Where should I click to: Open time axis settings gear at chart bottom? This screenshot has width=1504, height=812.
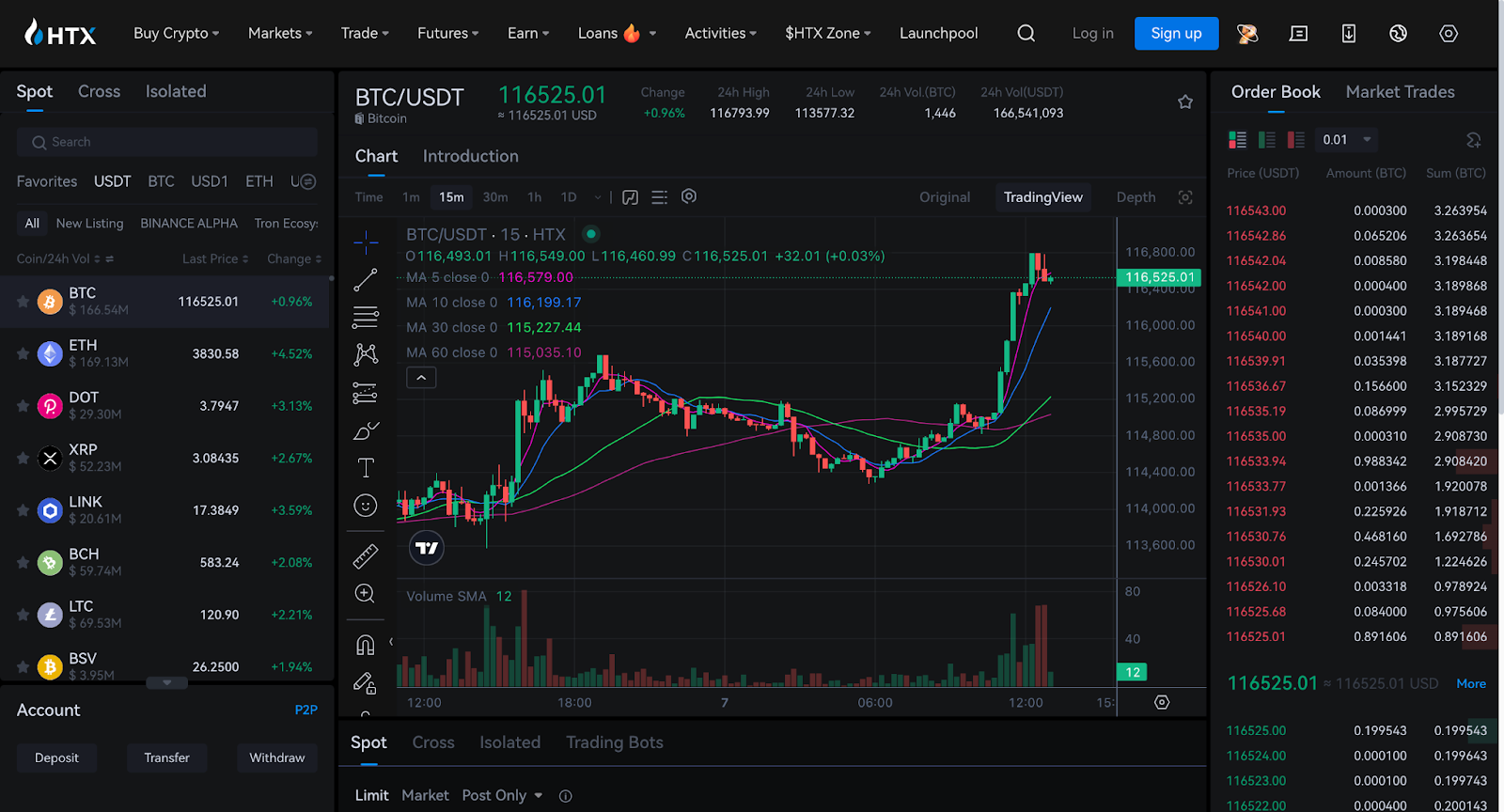point(1162,702)
